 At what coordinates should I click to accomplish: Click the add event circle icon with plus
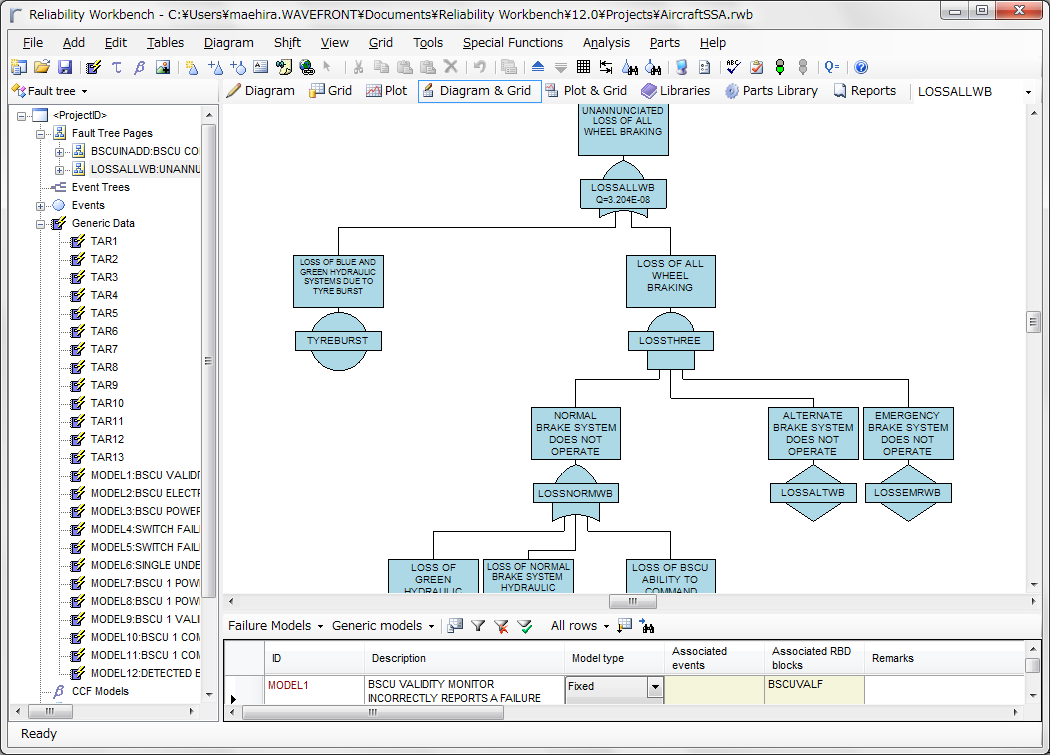[x=238, y=67]
